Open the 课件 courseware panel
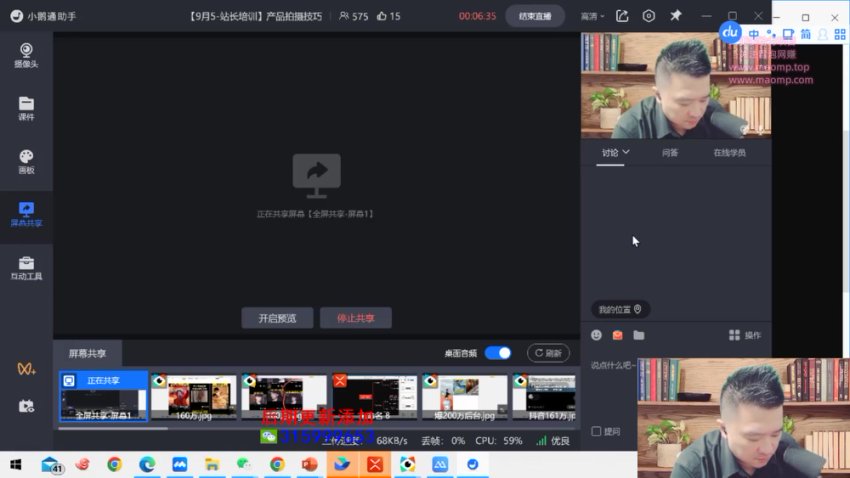850x478 pixels. (26, 108)
